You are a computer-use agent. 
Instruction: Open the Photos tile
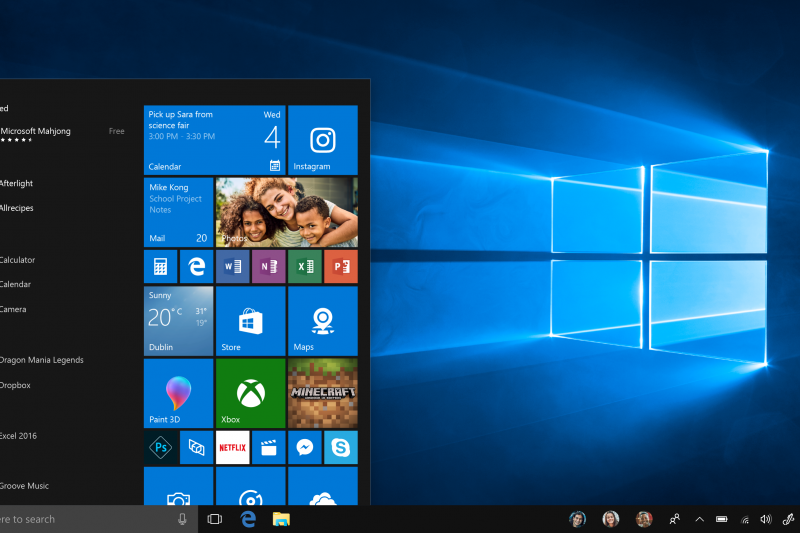click(x=287, y=212)
